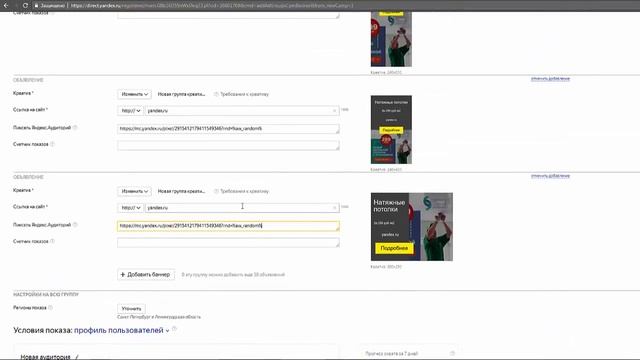Viewport: 640px width, 360px height.
Task: Click the Санкт-Петербург и Ленинградская область text
Action: point(159,317)
